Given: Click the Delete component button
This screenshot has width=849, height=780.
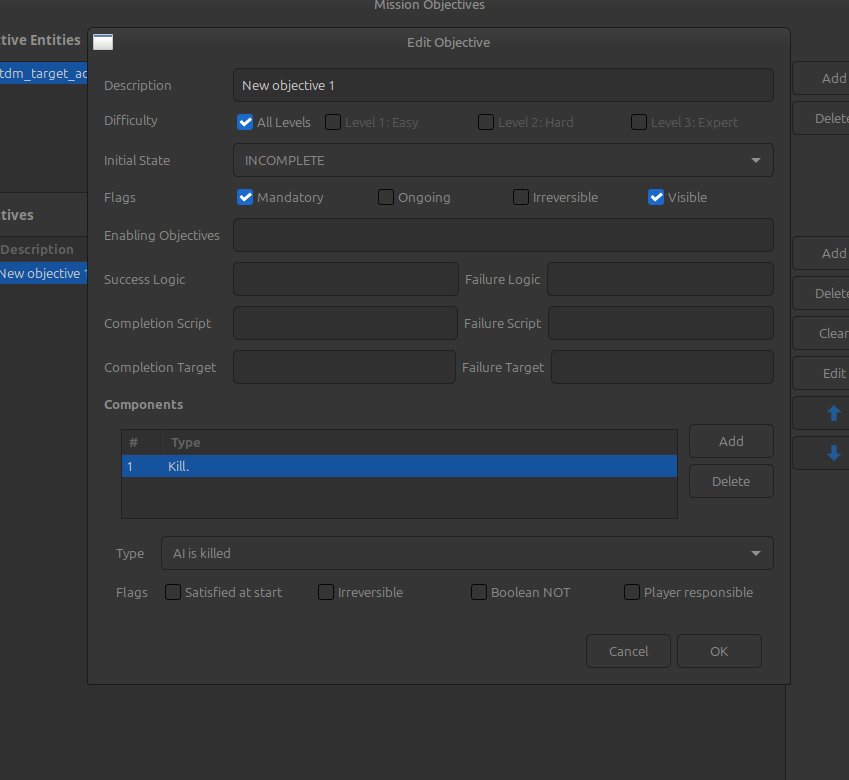Looking at the screenshot, I should [730, 481].
